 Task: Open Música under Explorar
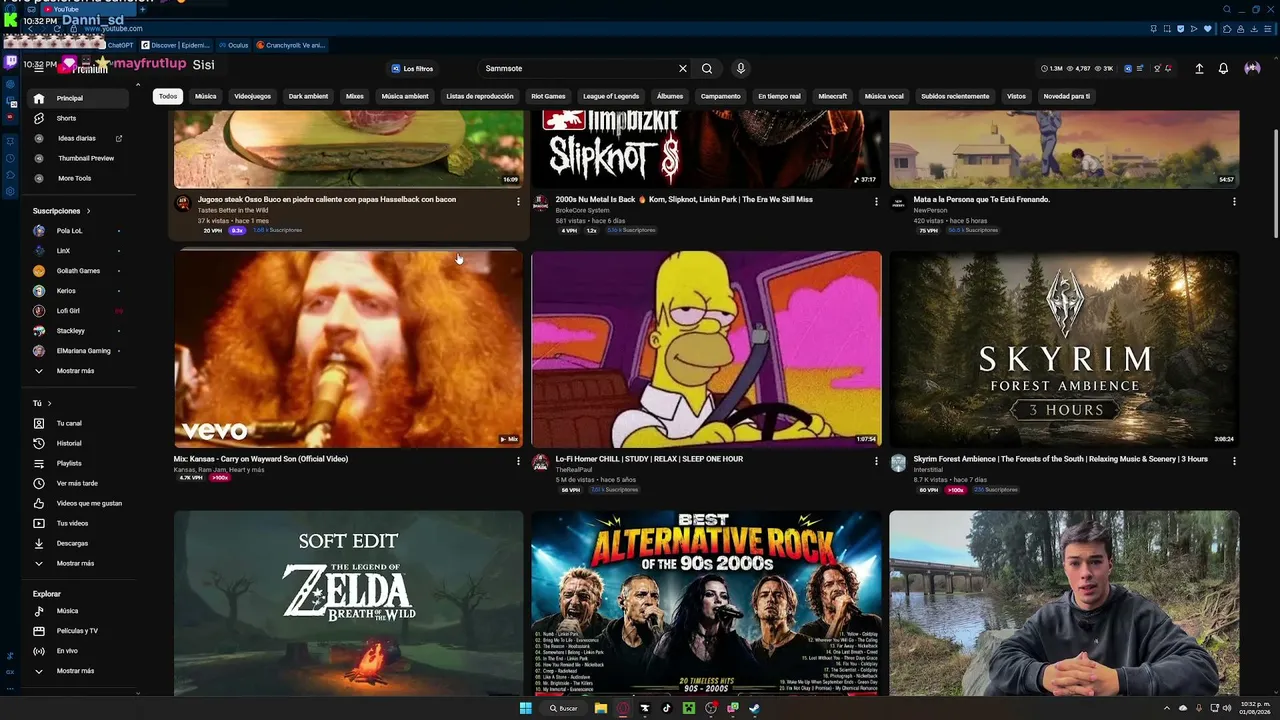(78, 611)
